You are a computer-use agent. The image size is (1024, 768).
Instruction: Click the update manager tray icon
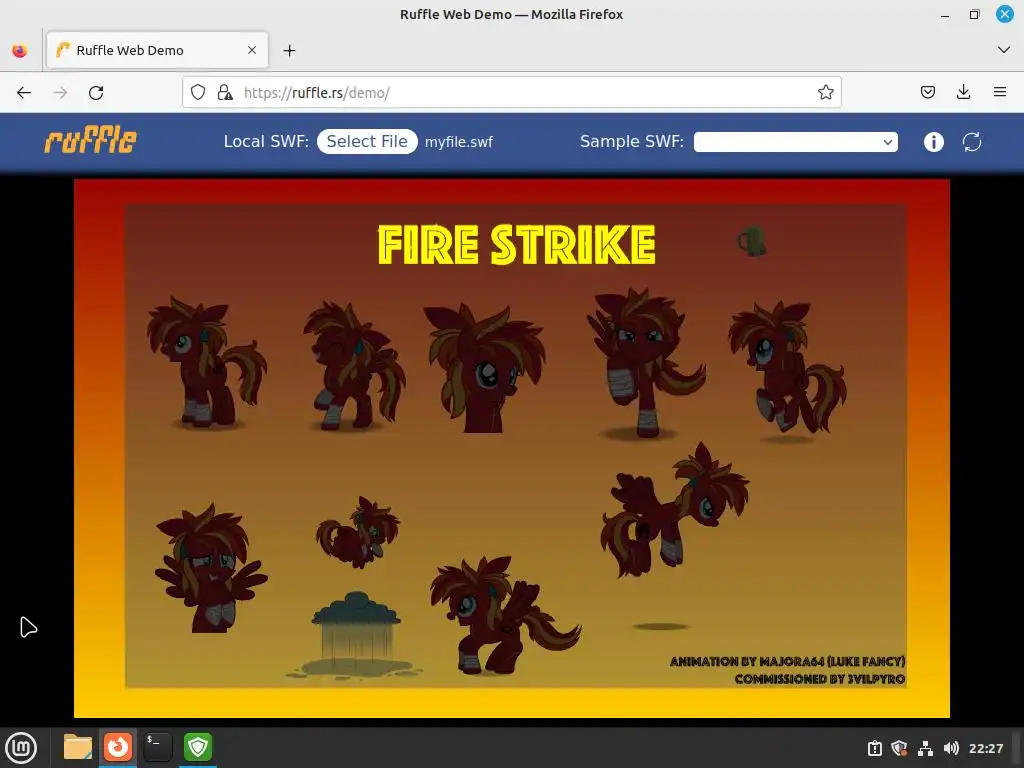point(874,748)
